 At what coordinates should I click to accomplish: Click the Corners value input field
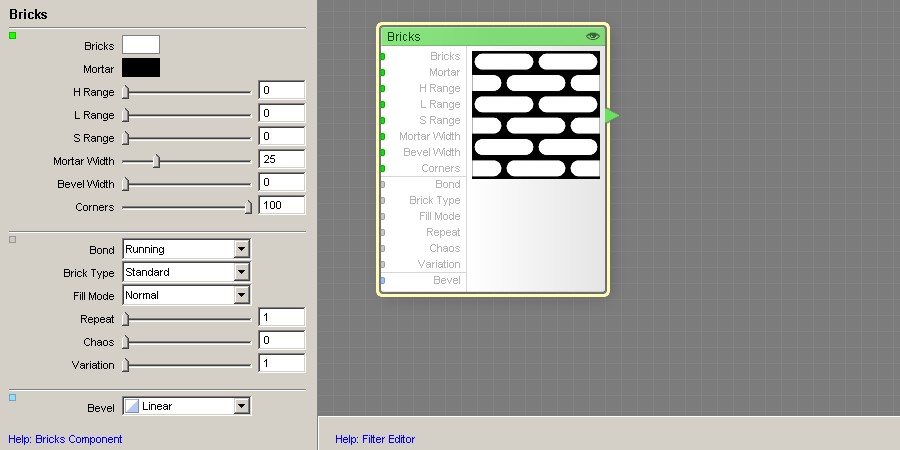pos(281,206)
